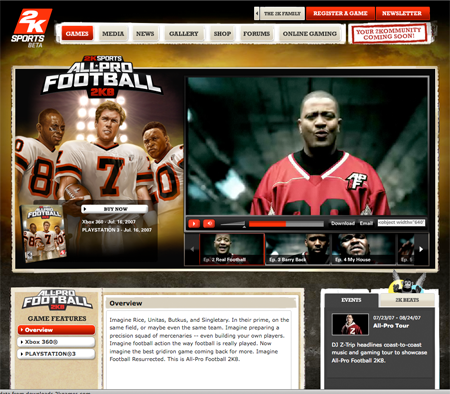This screenshot has width=450, height=394.
Task: Show next episode thumbnails with right arrow
Action: (421, 249)
